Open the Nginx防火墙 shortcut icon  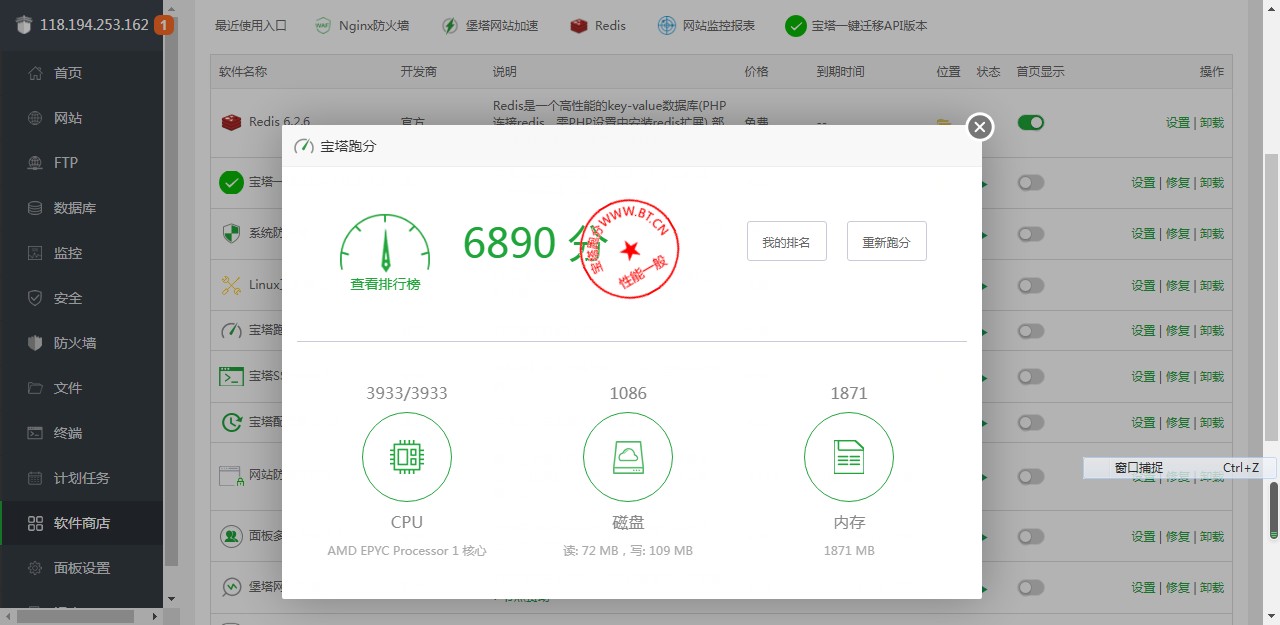tap(323, 26)
